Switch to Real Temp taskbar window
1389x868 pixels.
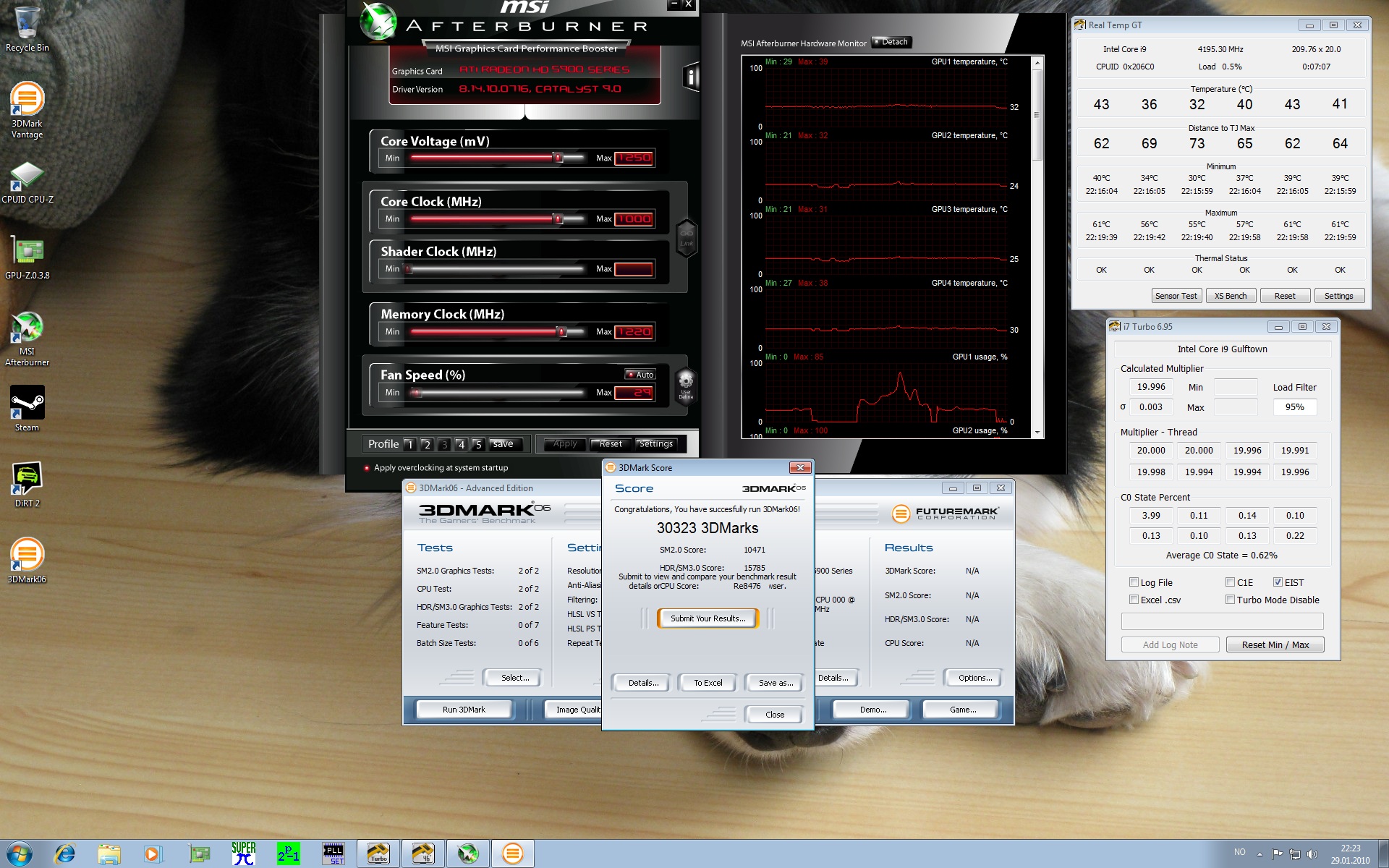pos(423,854)
